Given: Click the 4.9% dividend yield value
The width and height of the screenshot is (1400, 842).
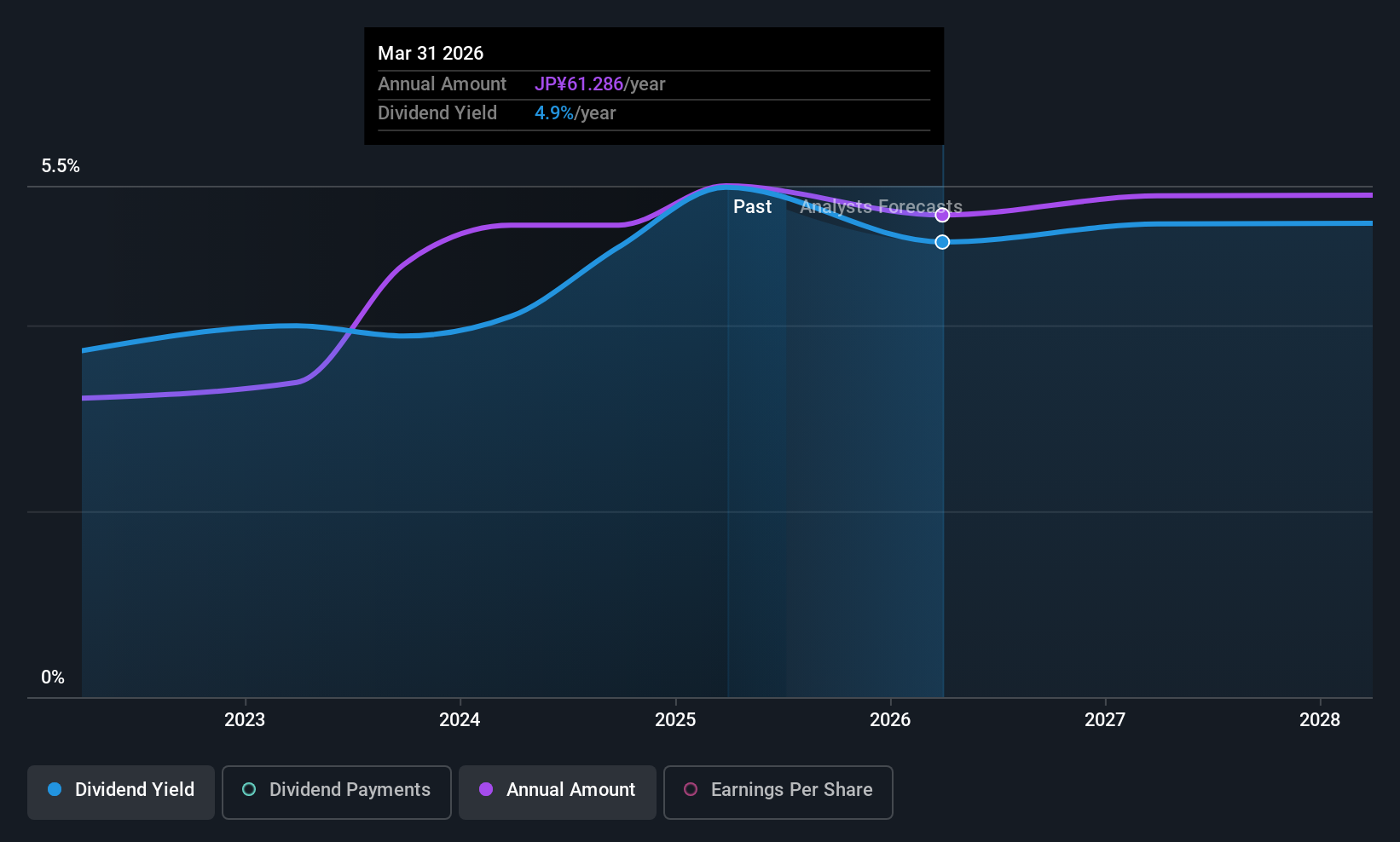Looking at the screenshot, I should coord(554,113).
